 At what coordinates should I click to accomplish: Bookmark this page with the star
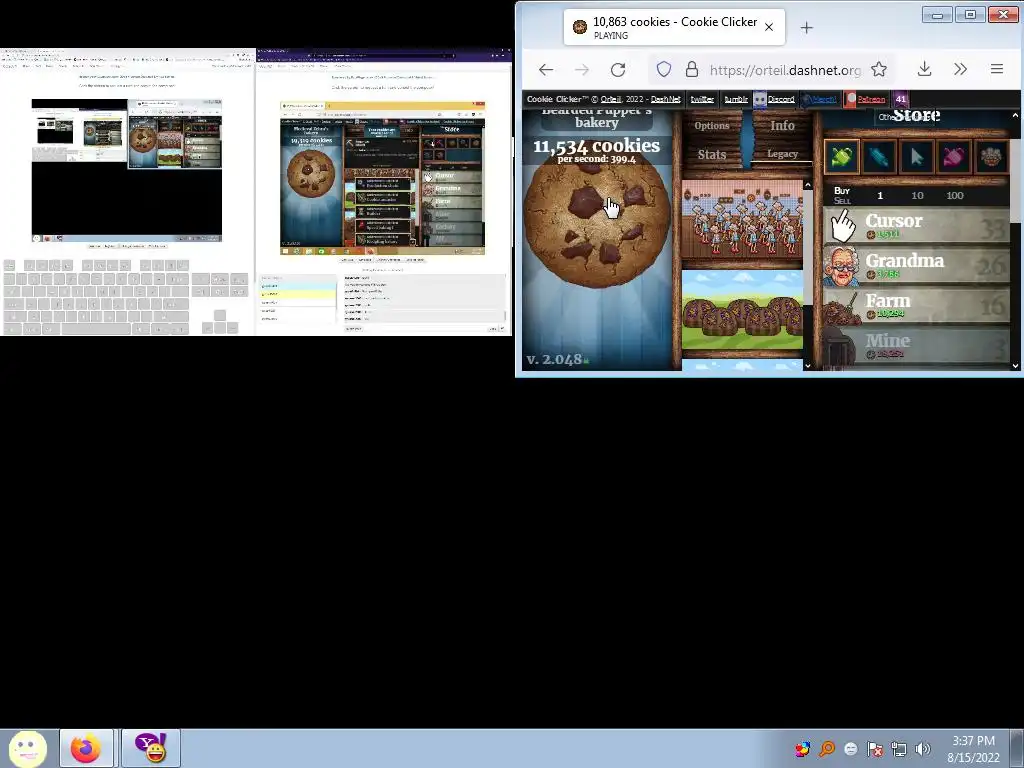(x=879, y=69)
